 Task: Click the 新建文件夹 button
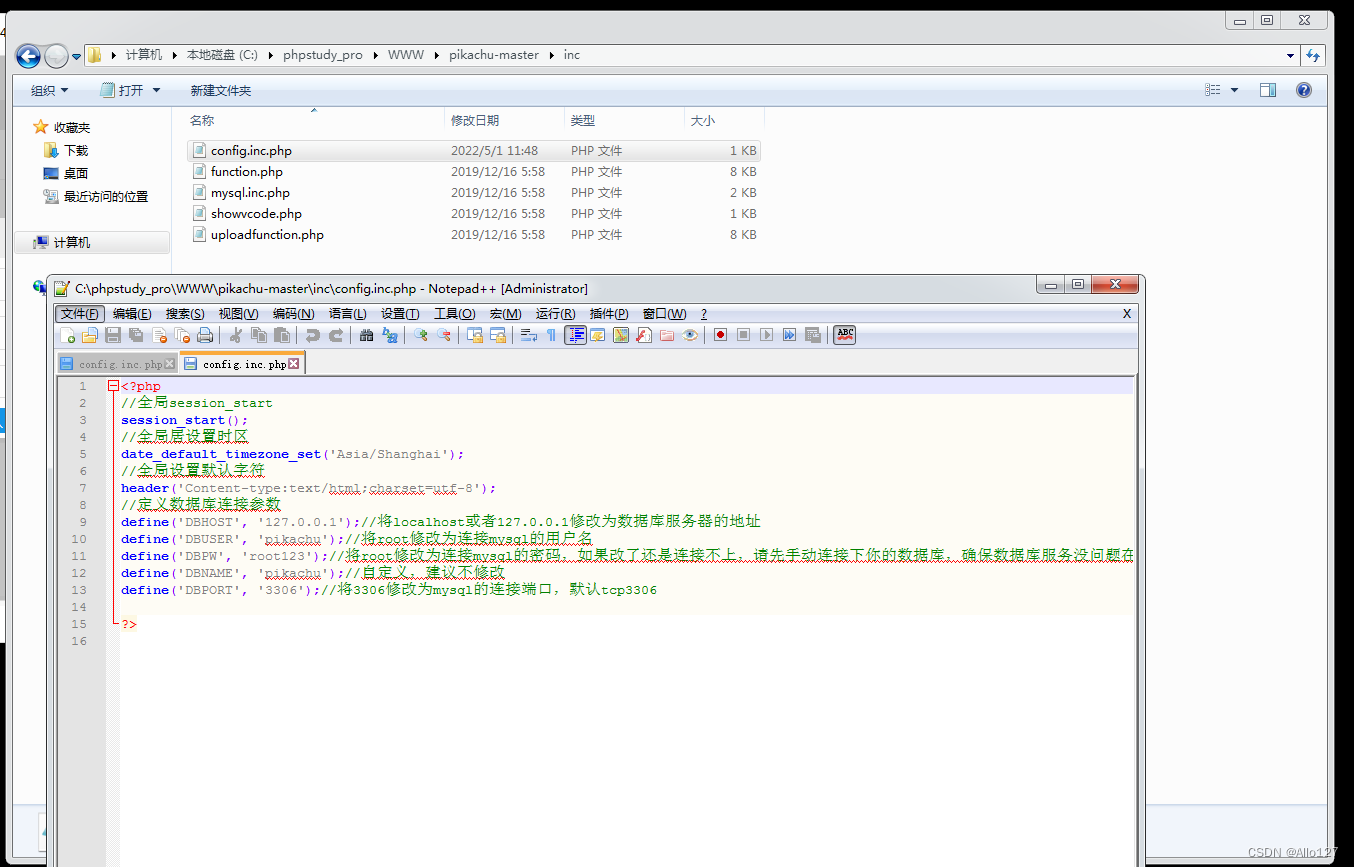222,89
